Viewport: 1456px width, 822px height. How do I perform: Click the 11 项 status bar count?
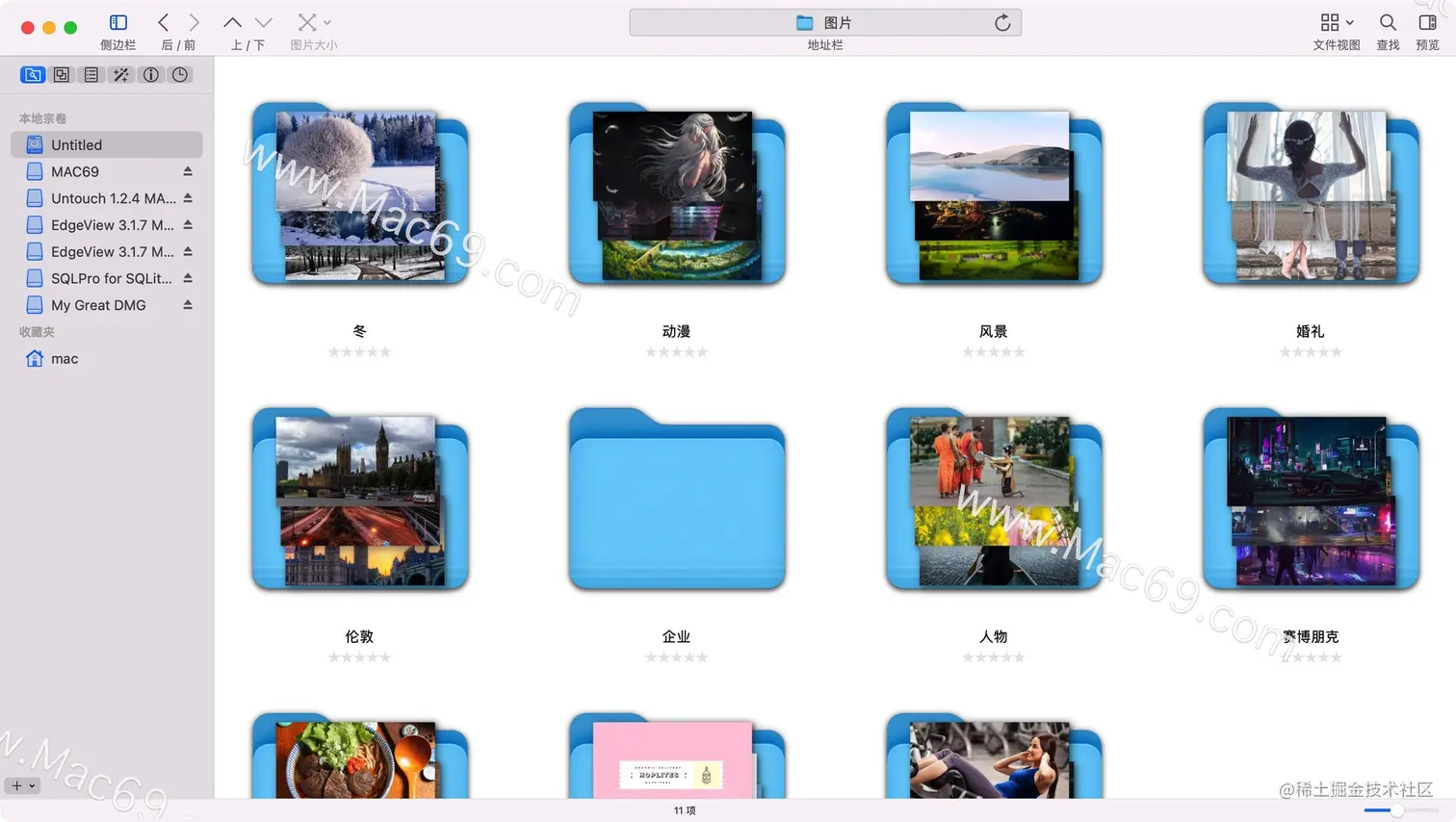coord(685,810)
